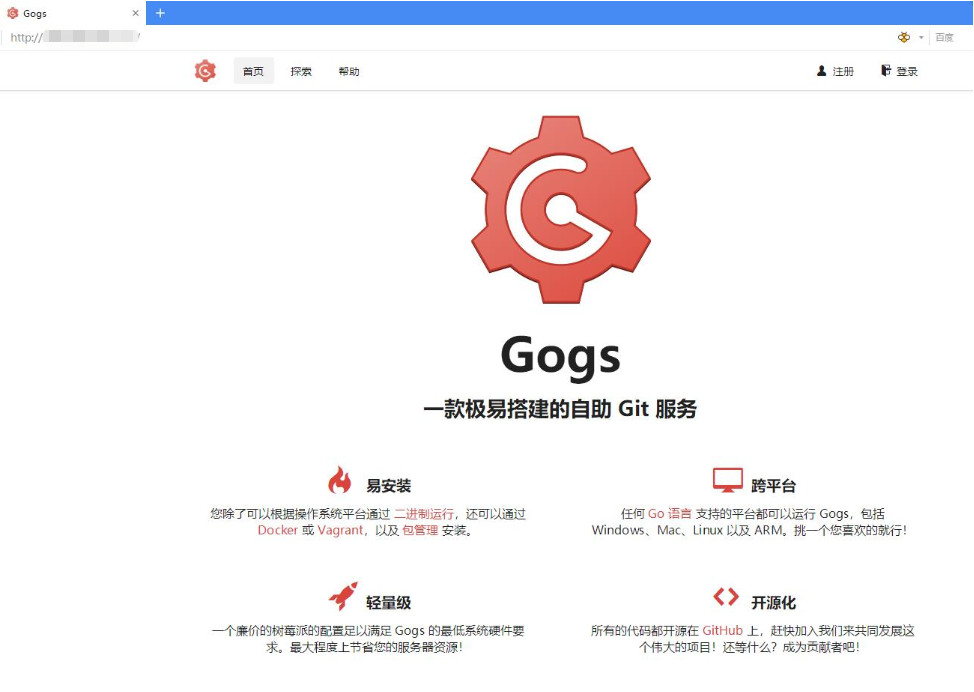Open the 帮助 menu item
This screenshot has height=692, width=974.
pyautogui.click(x=349, y=71)
